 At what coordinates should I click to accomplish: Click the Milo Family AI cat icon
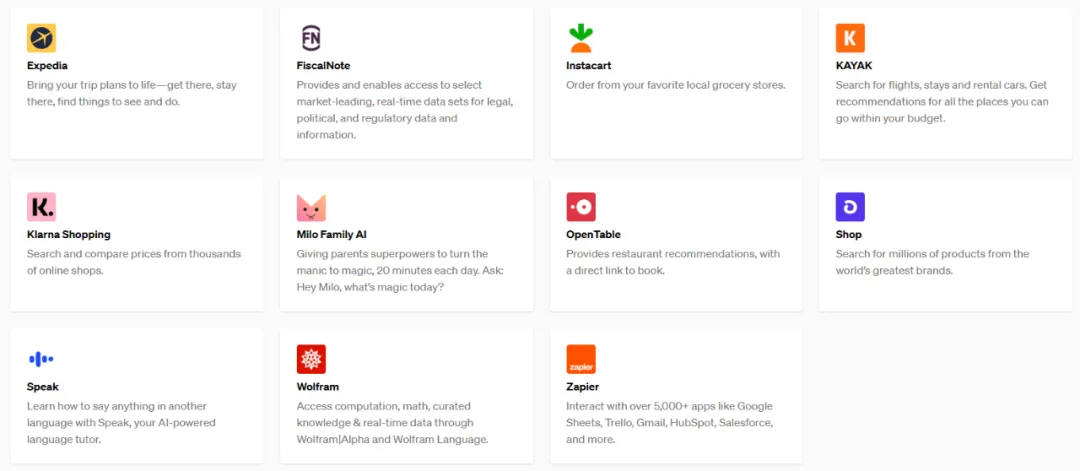311,207
